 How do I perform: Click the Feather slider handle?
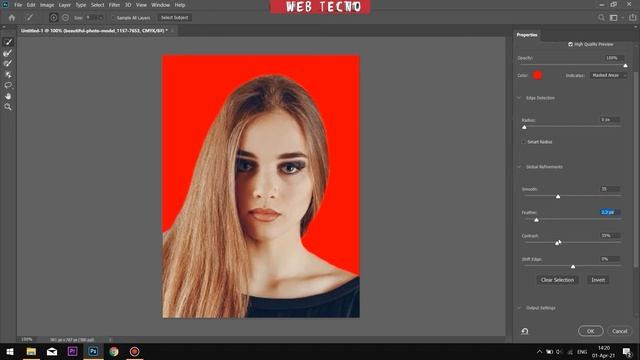(x=536, y=220)
